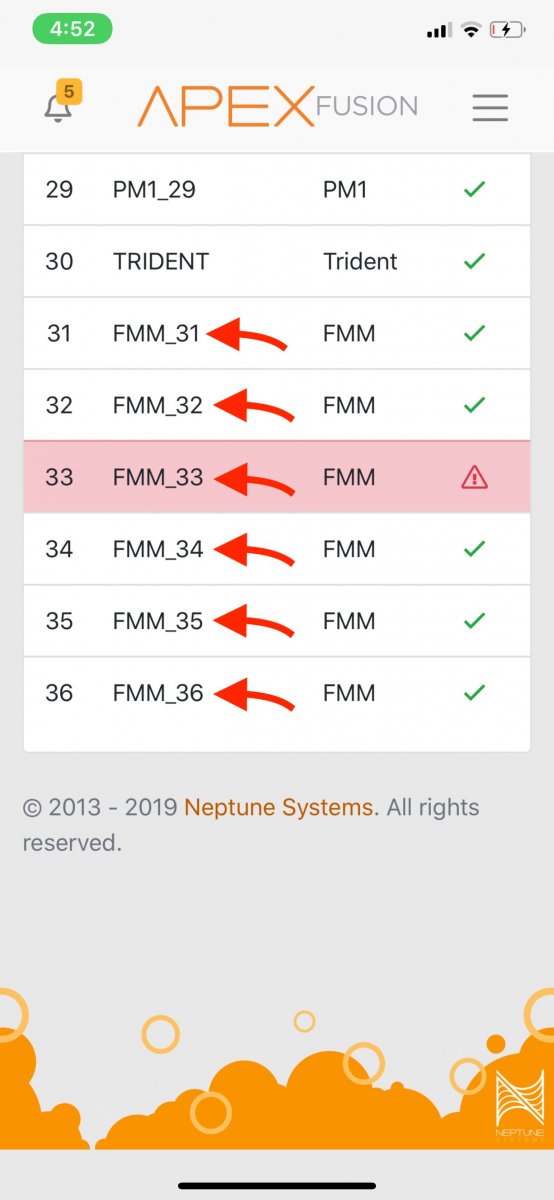Viewport: 554px width, 1200px height.
Task: Tap the green 4:52 status bar clock
Action: 72,29
